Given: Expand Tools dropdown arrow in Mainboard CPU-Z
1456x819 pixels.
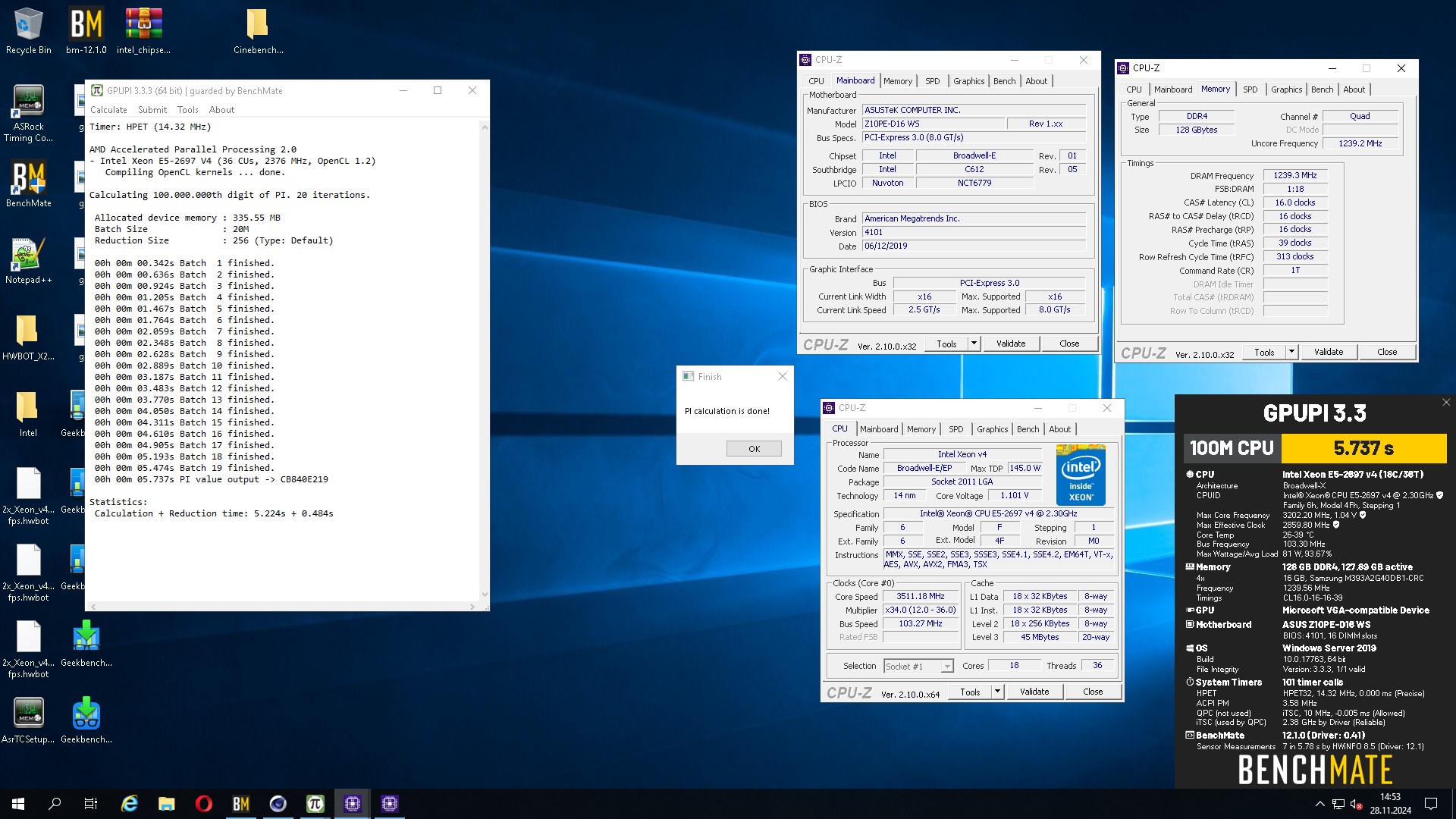Looking at the screenshot, I should (974, 344).
